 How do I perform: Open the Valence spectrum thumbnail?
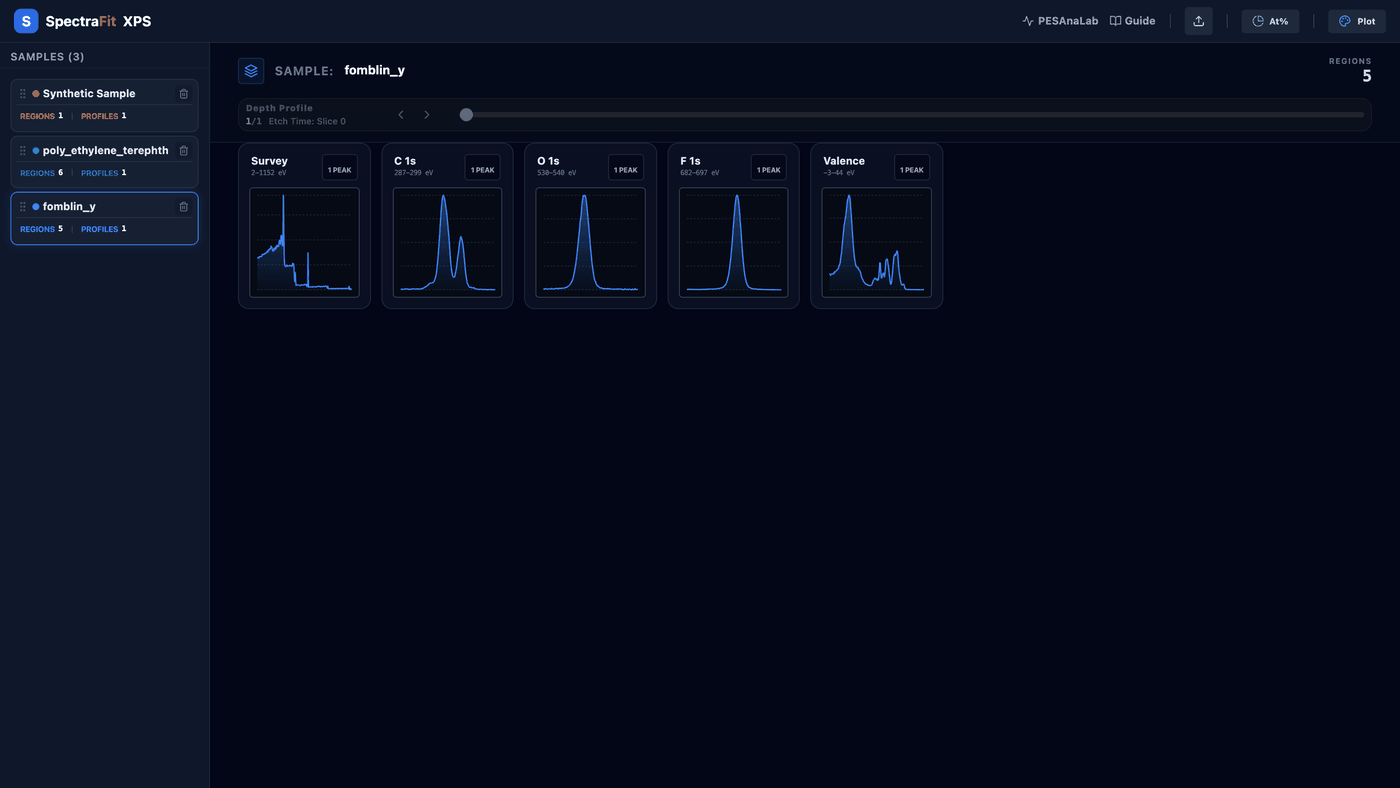click(876, 243)
